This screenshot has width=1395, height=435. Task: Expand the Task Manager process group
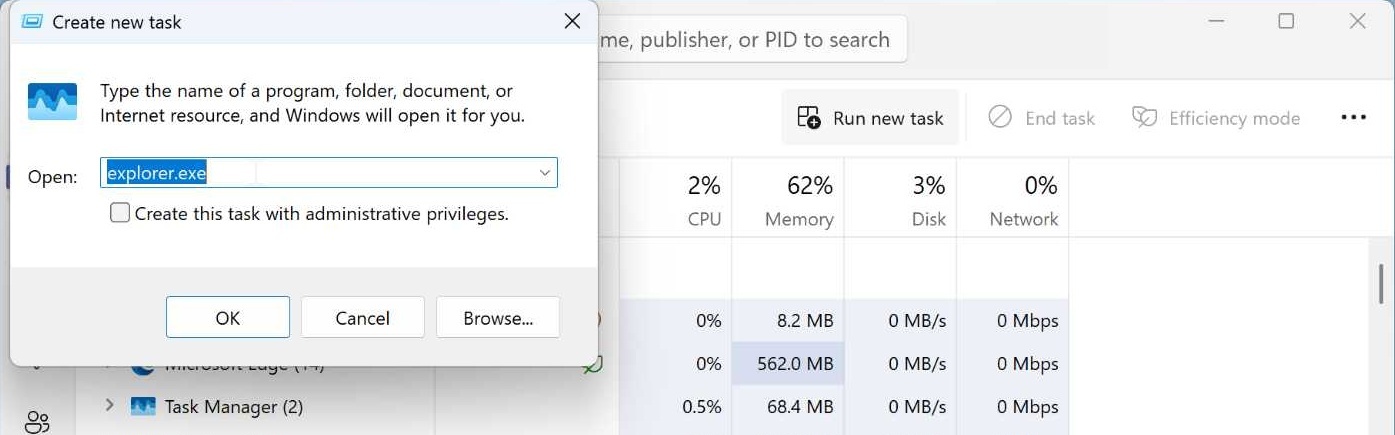tap(110, 406)
